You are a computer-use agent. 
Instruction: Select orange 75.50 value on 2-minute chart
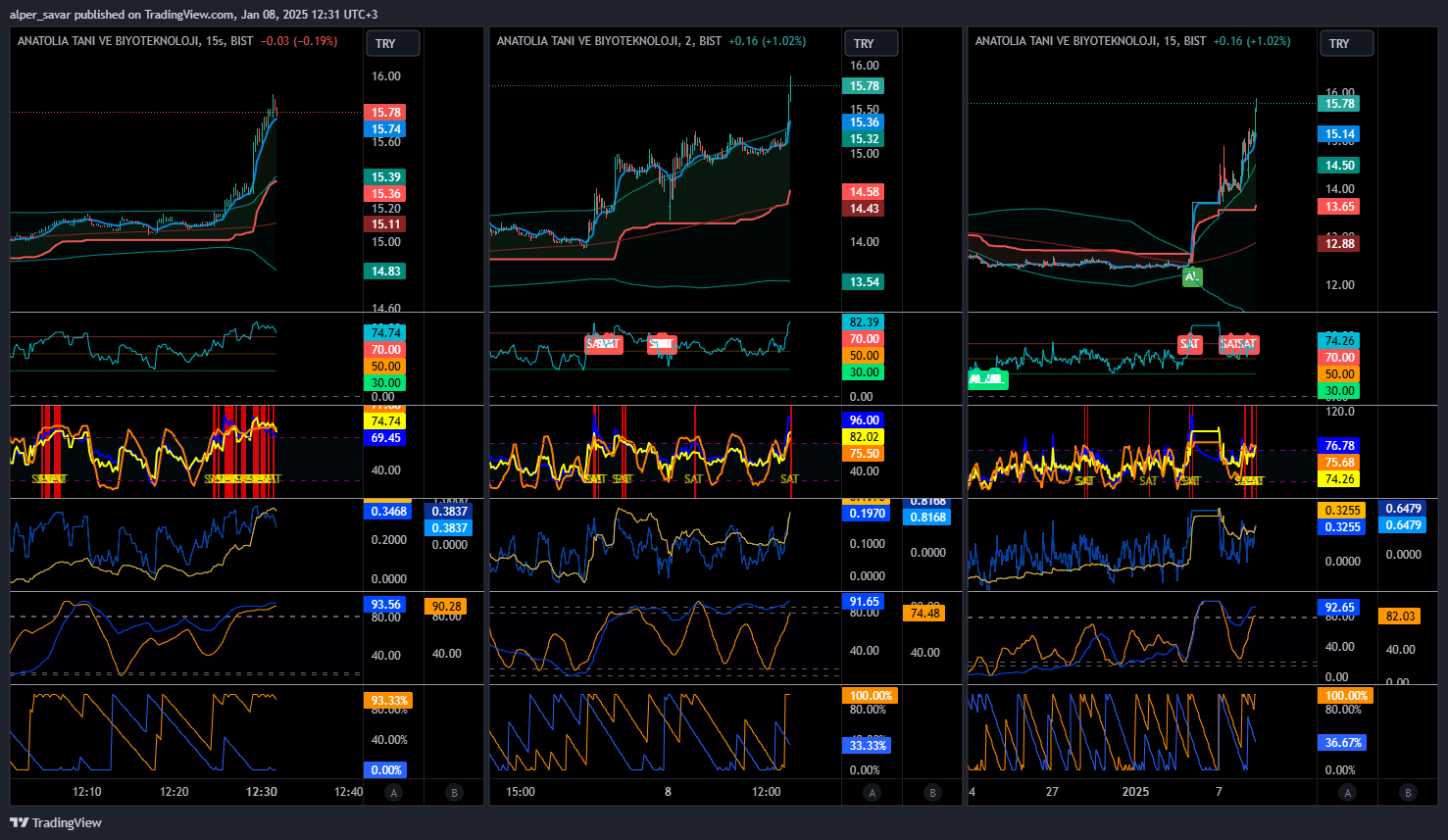tap(865, 454)
